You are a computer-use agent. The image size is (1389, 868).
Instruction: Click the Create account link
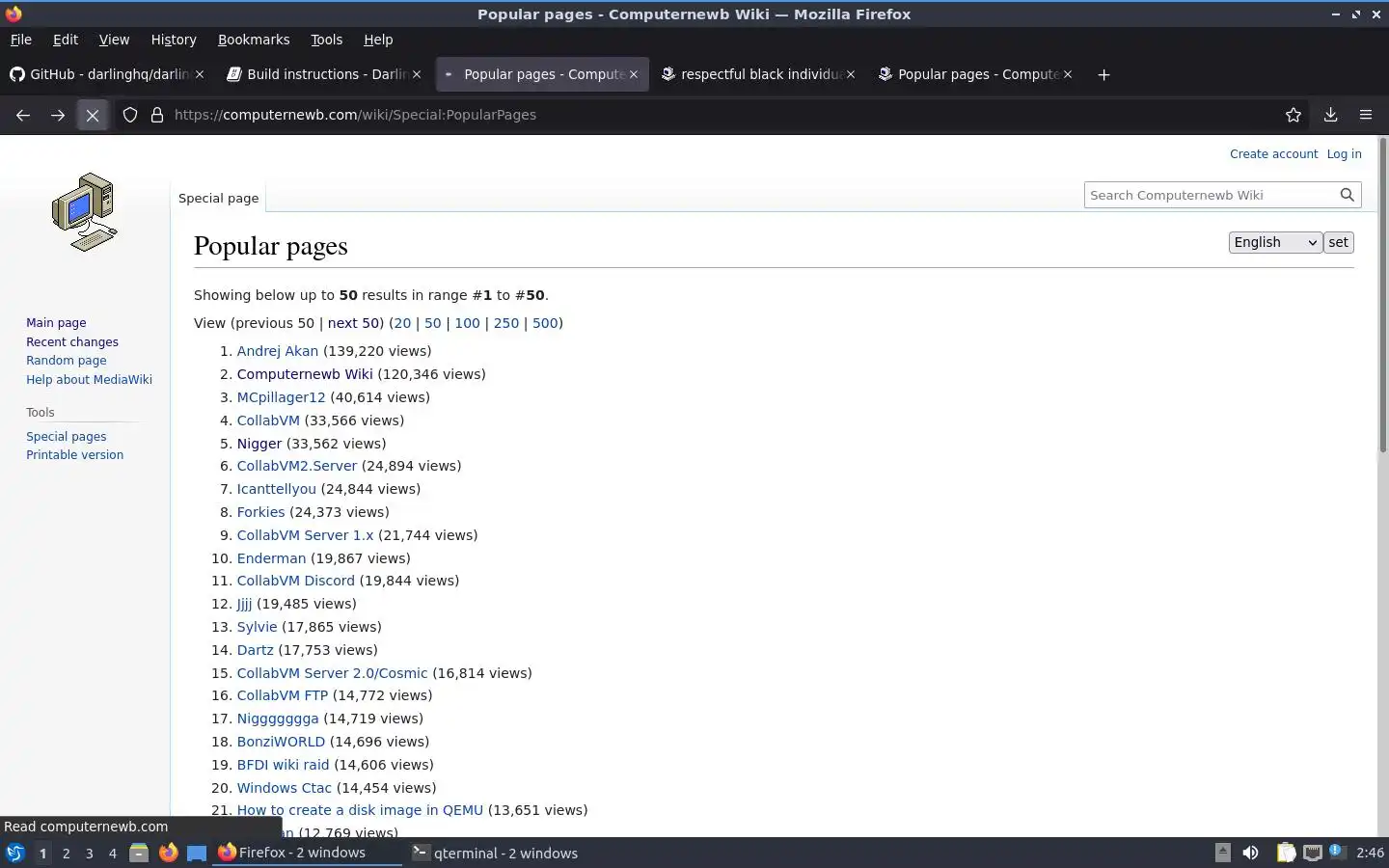1273,153
